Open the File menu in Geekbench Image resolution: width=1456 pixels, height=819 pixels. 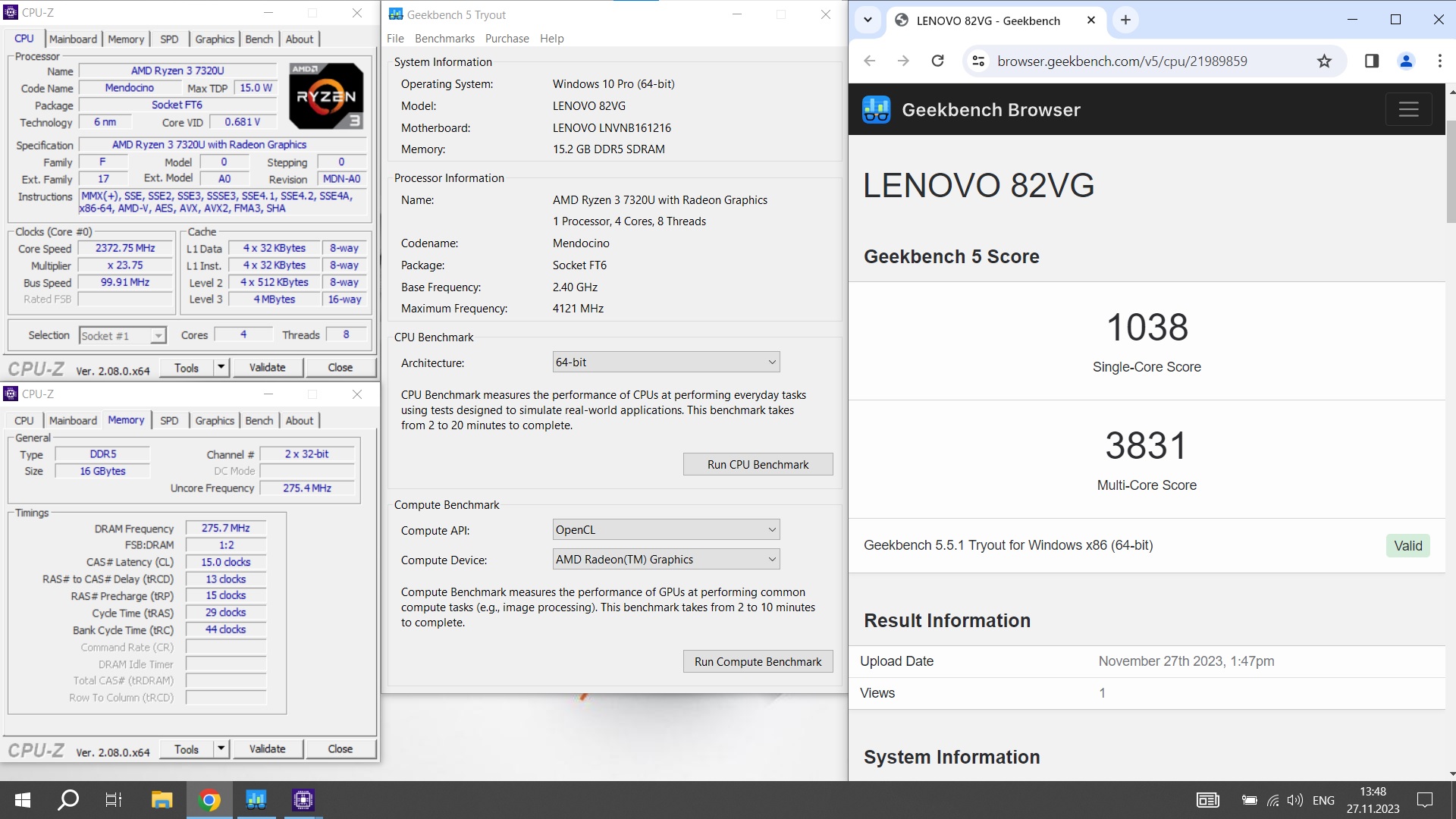395,39
